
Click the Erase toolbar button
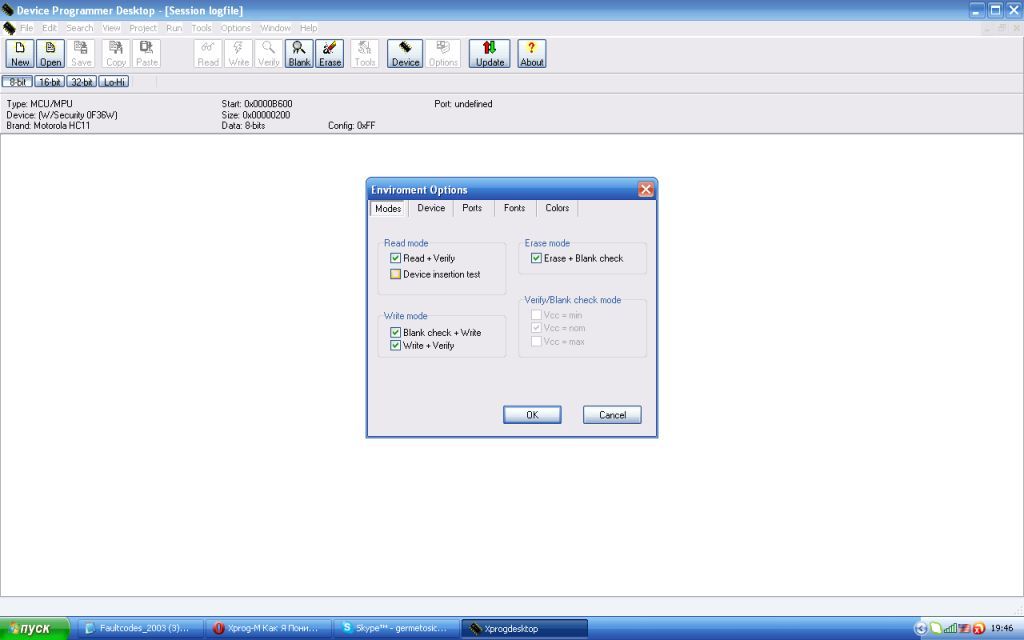[x=330, y=54]
